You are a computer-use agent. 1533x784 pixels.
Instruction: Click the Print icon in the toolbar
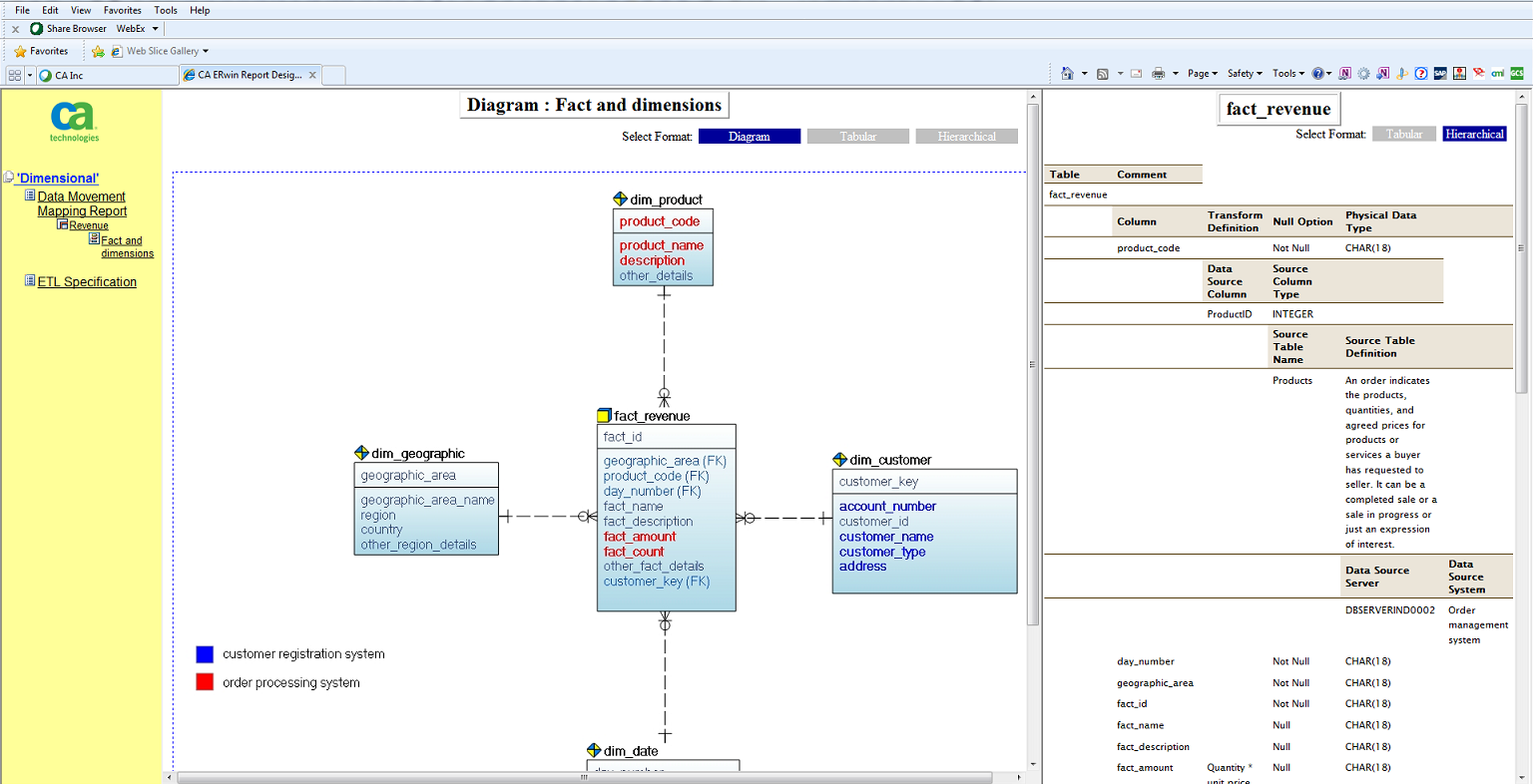point(1159,73)
